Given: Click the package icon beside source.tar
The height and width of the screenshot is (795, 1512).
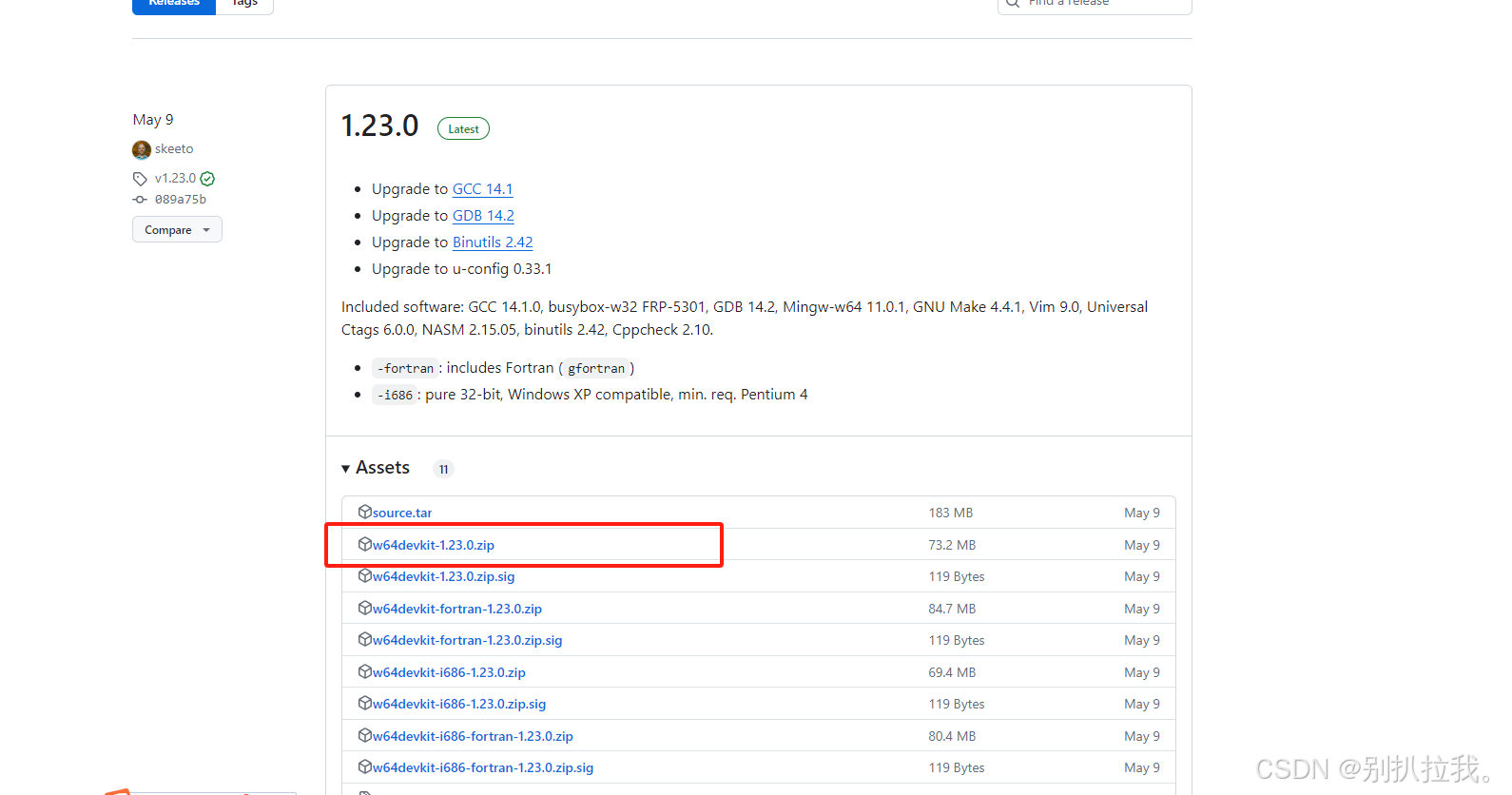Looking at the screenshot, I should (x=364, y=512).
